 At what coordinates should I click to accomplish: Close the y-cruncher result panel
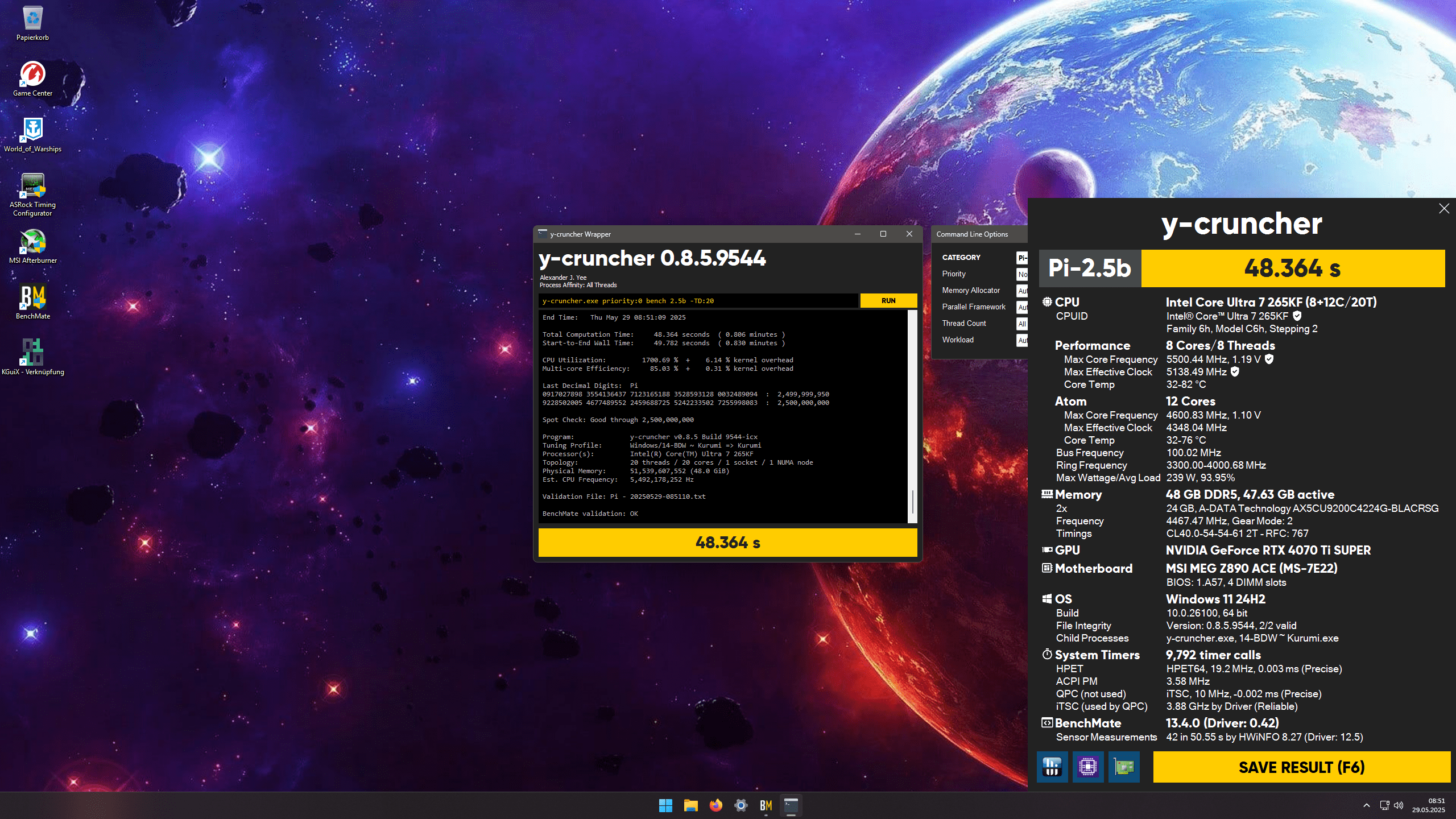pos(1443,209)
